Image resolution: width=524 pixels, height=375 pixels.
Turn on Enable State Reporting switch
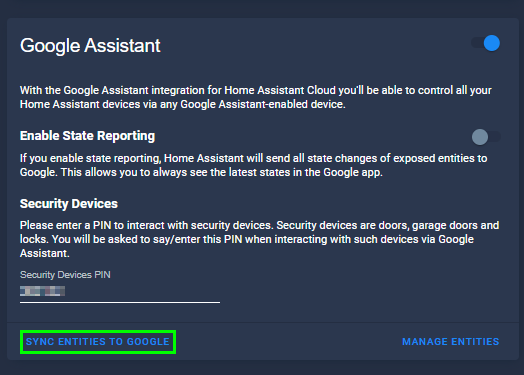[486, 137]
